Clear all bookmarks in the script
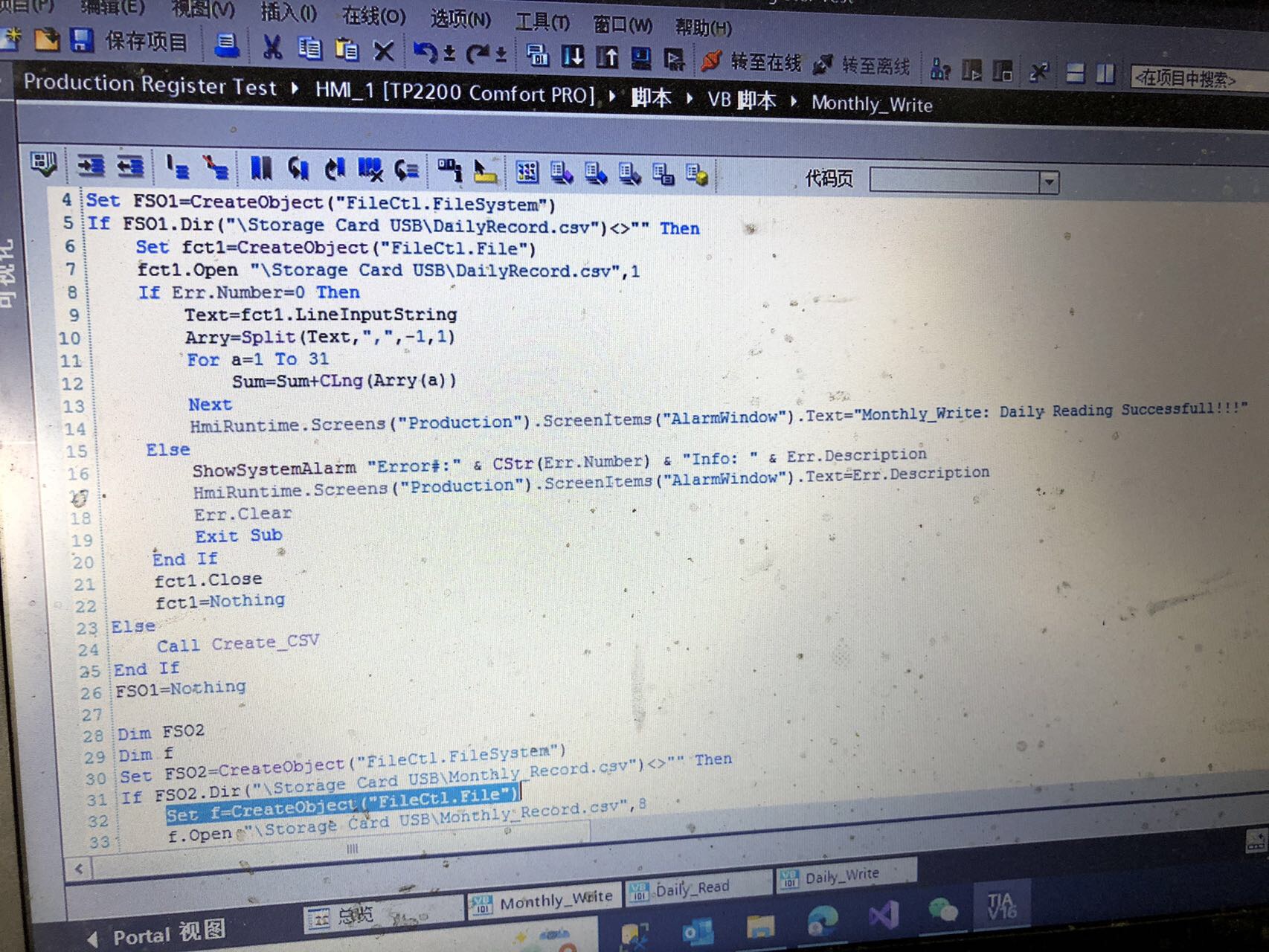This screenshot has width=1269, height=952. coord(370,170)
